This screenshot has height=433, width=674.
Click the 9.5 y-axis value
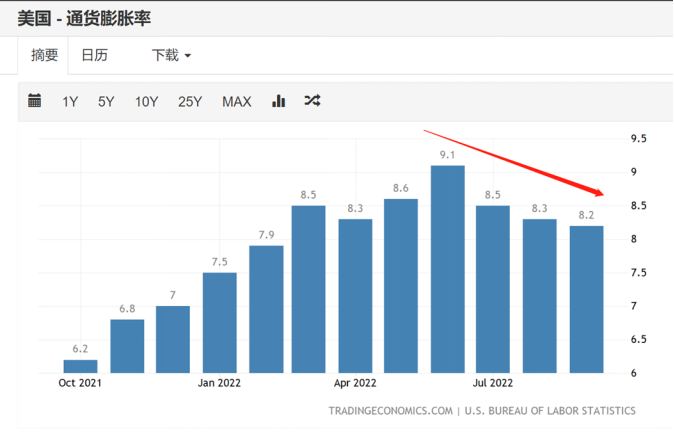pos(638,138)
